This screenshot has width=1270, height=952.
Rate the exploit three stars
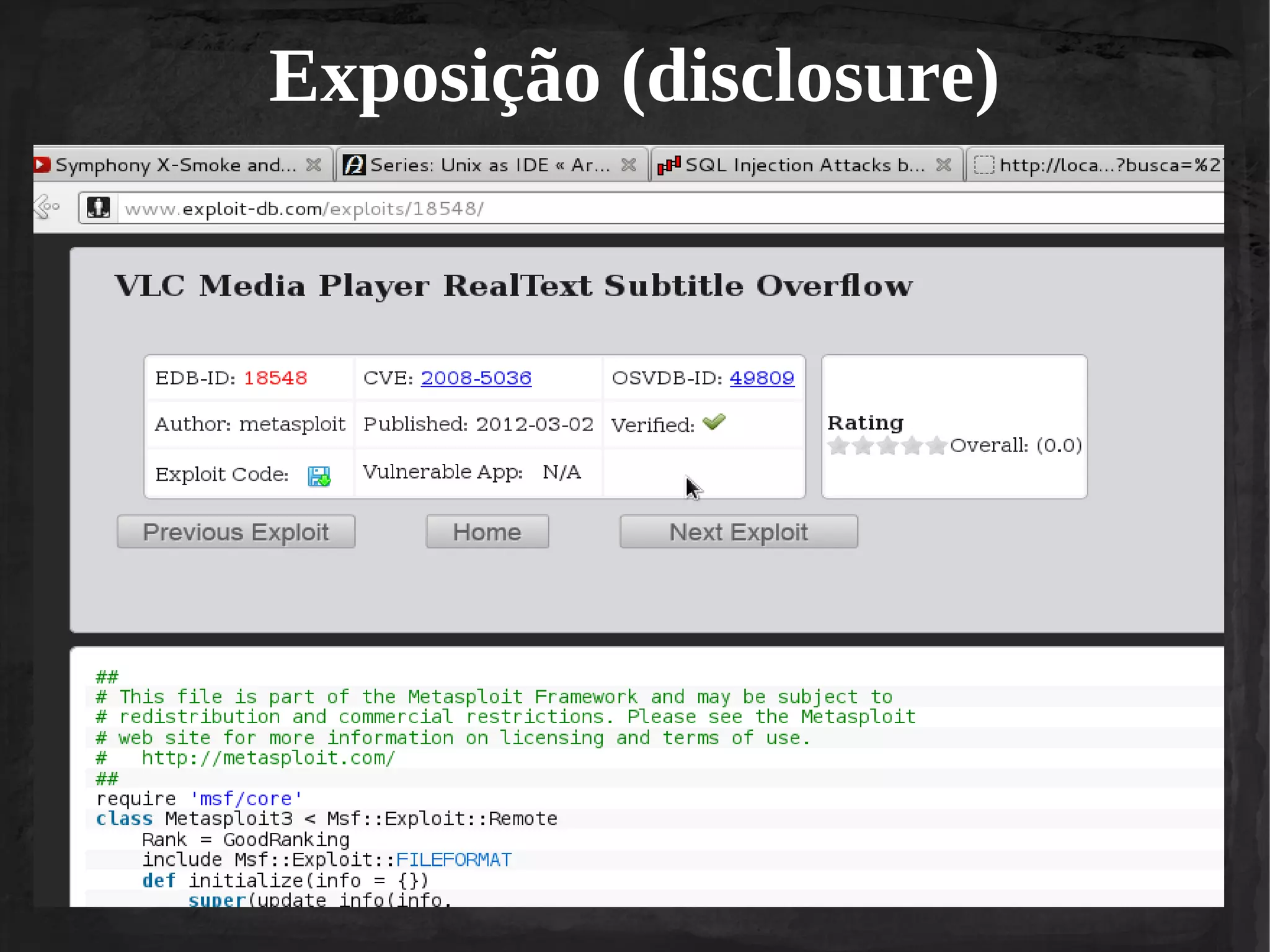coord(887,445)
